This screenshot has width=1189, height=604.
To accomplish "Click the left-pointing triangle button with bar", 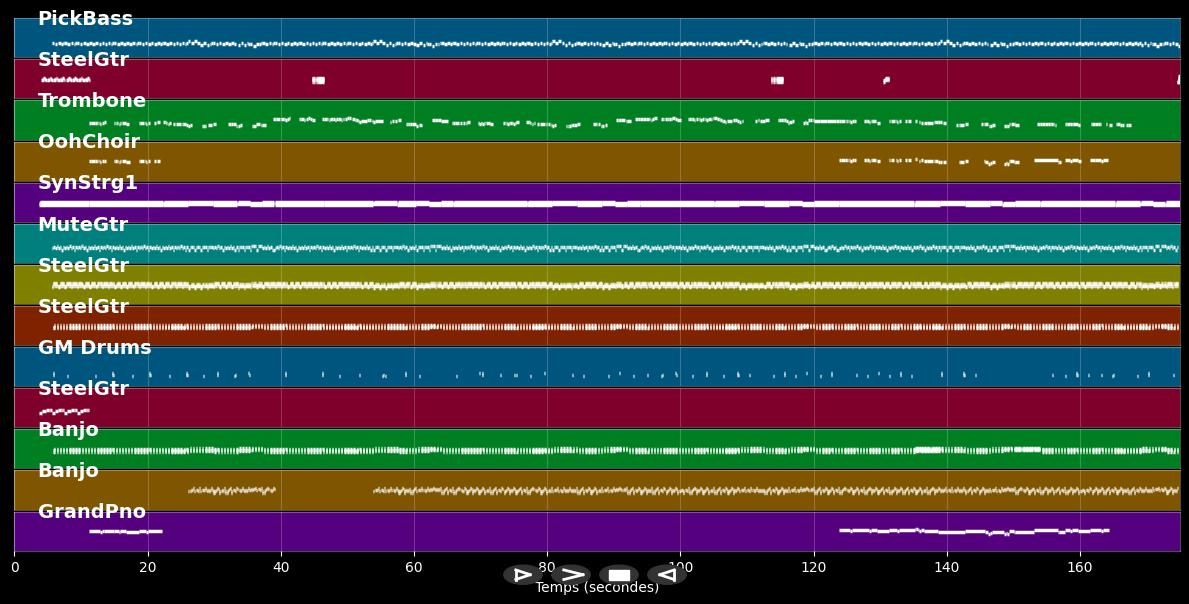I will pos(666,575).
